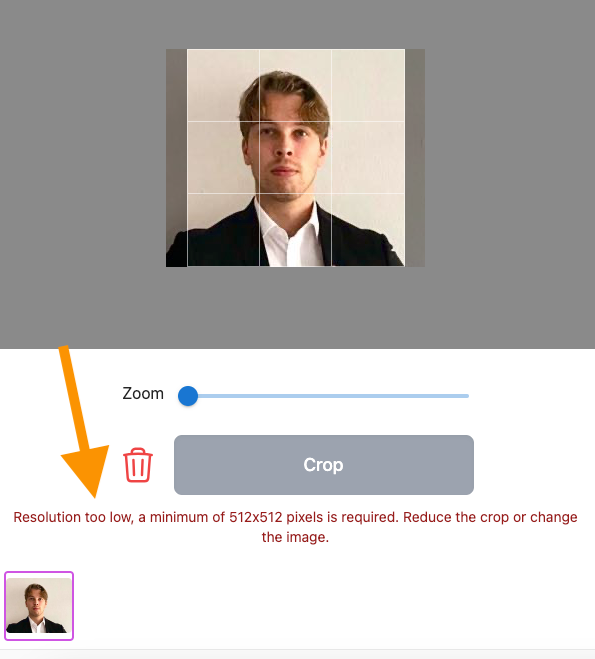
Task: Click the Zoom label next to the slider
Action: (143, 394)
